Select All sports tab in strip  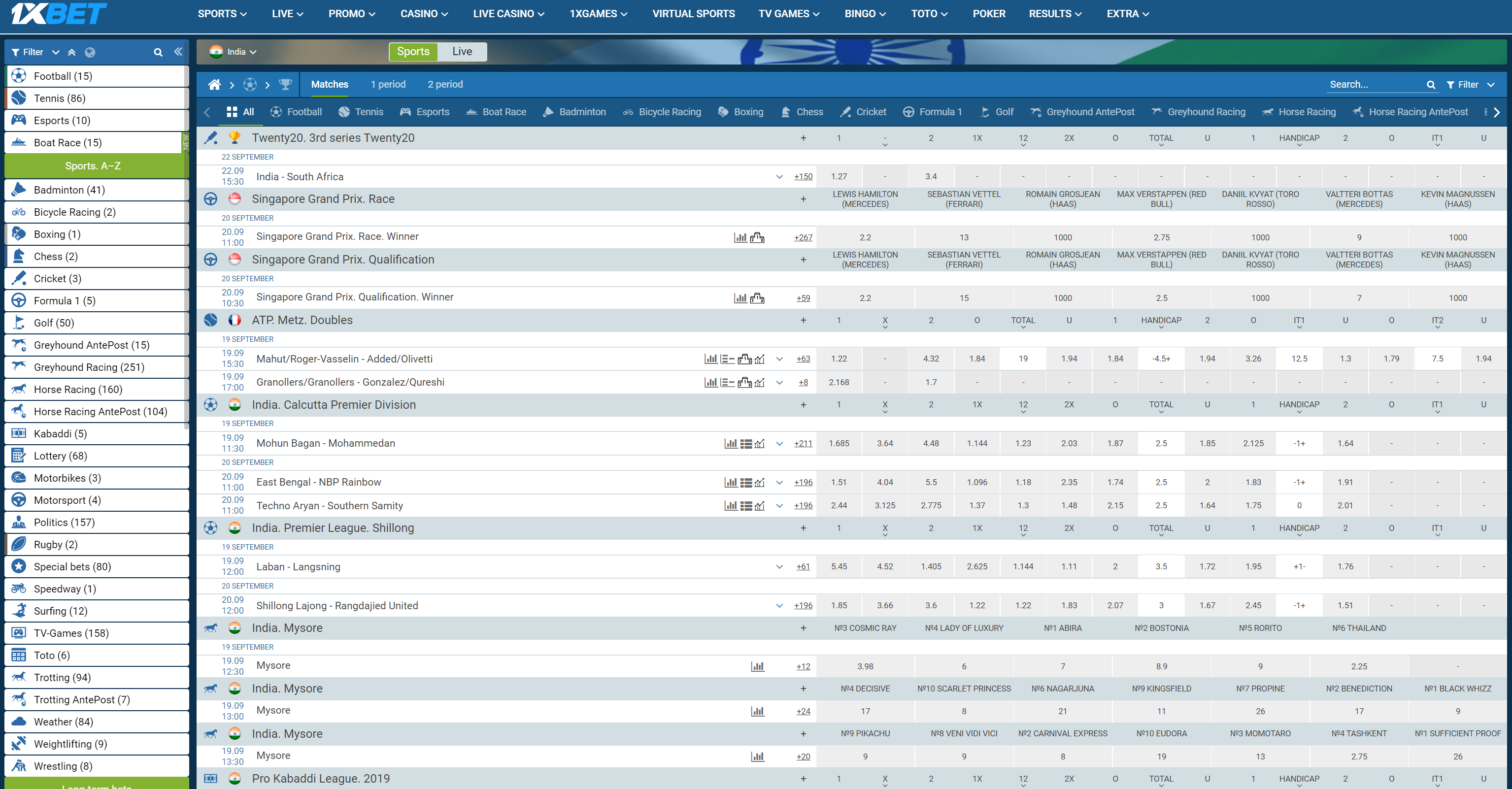point(240,112)
